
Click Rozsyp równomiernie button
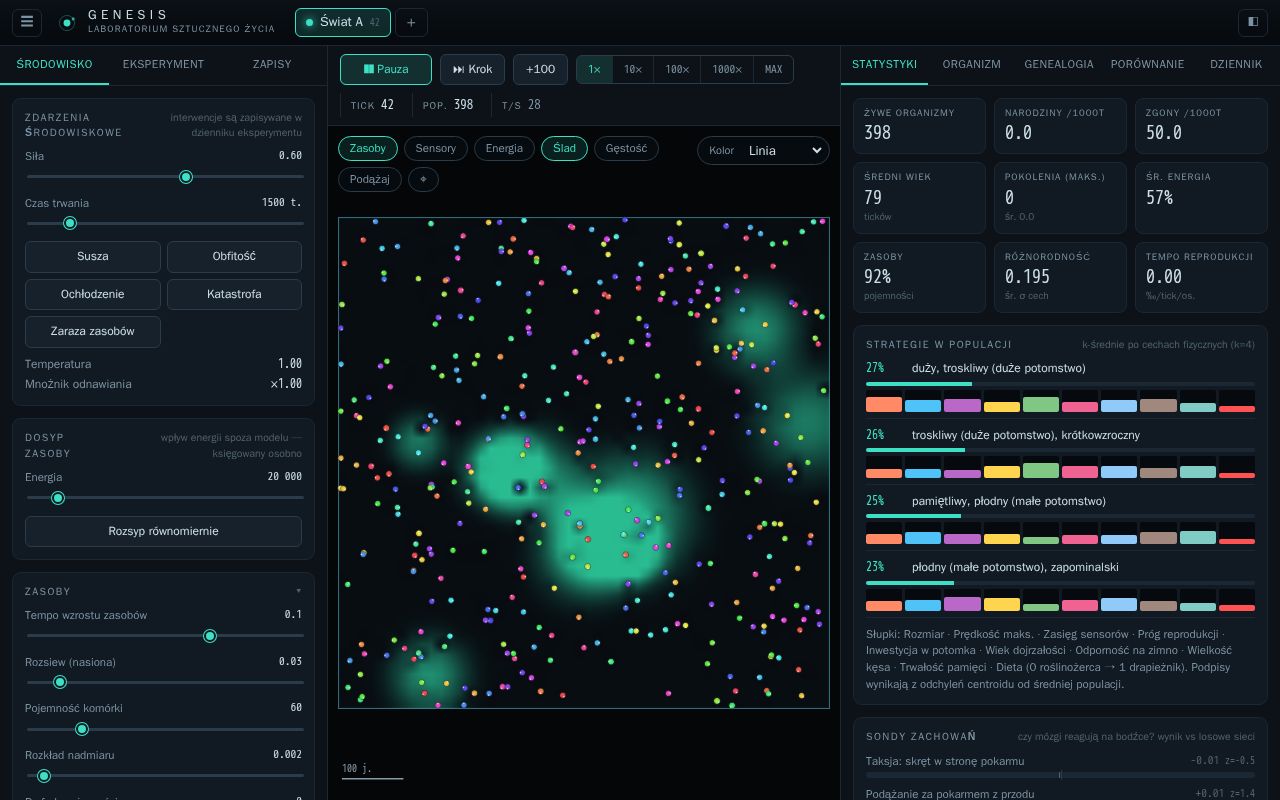(163, 531)
